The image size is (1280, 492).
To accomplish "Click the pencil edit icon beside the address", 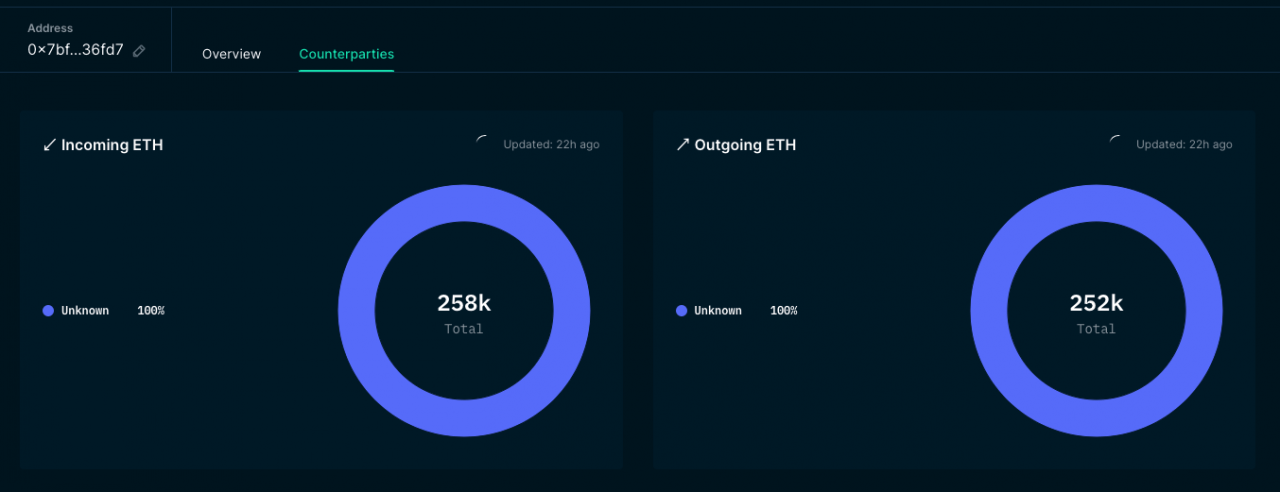I will (139, 50).
